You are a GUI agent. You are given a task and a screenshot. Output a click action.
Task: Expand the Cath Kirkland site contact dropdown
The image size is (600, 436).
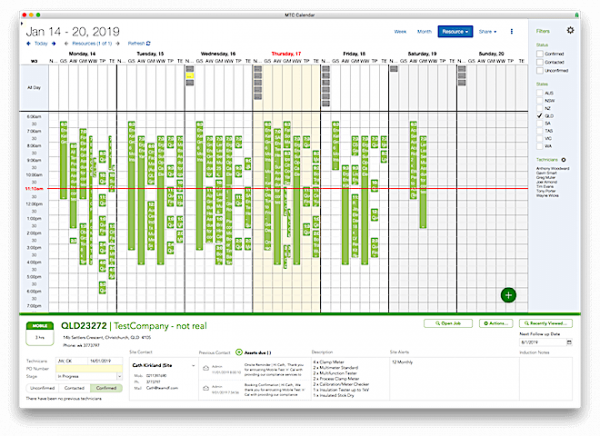pyautogui.click(x=193, y=366)
